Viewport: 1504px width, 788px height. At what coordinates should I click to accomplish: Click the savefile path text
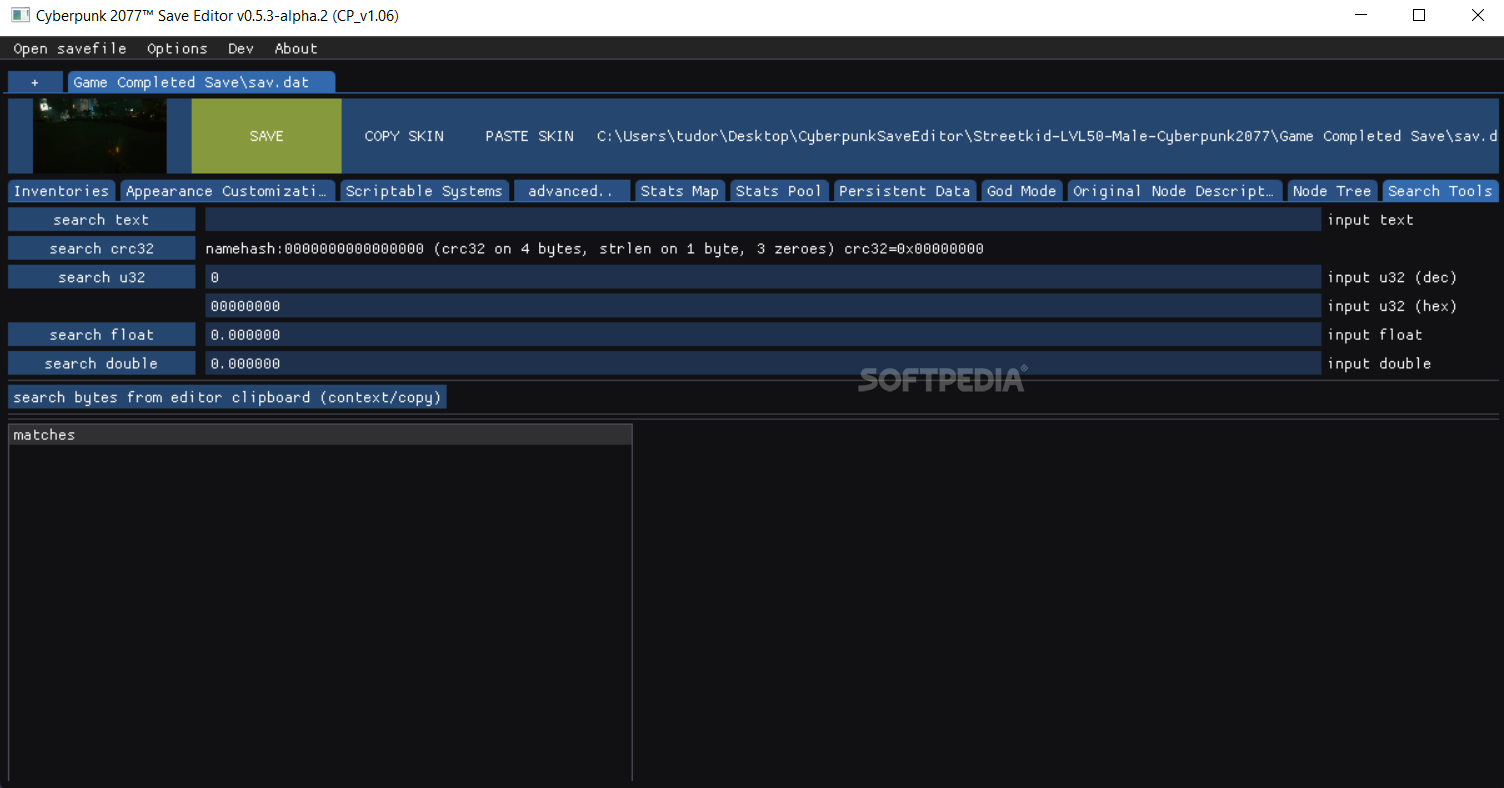tap(1047, 136)
